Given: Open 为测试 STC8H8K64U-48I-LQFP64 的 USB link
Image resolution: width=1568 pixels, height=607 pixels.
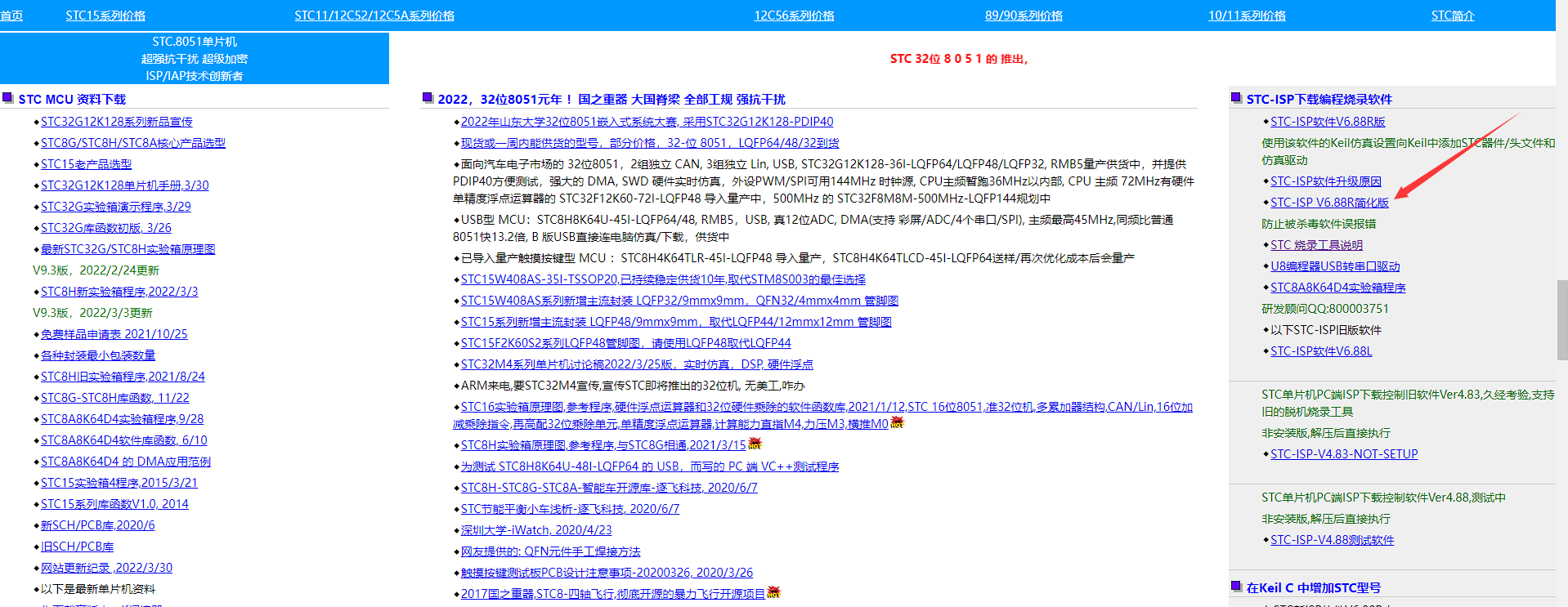Looking at the screenshot, I should click(650, 466).
